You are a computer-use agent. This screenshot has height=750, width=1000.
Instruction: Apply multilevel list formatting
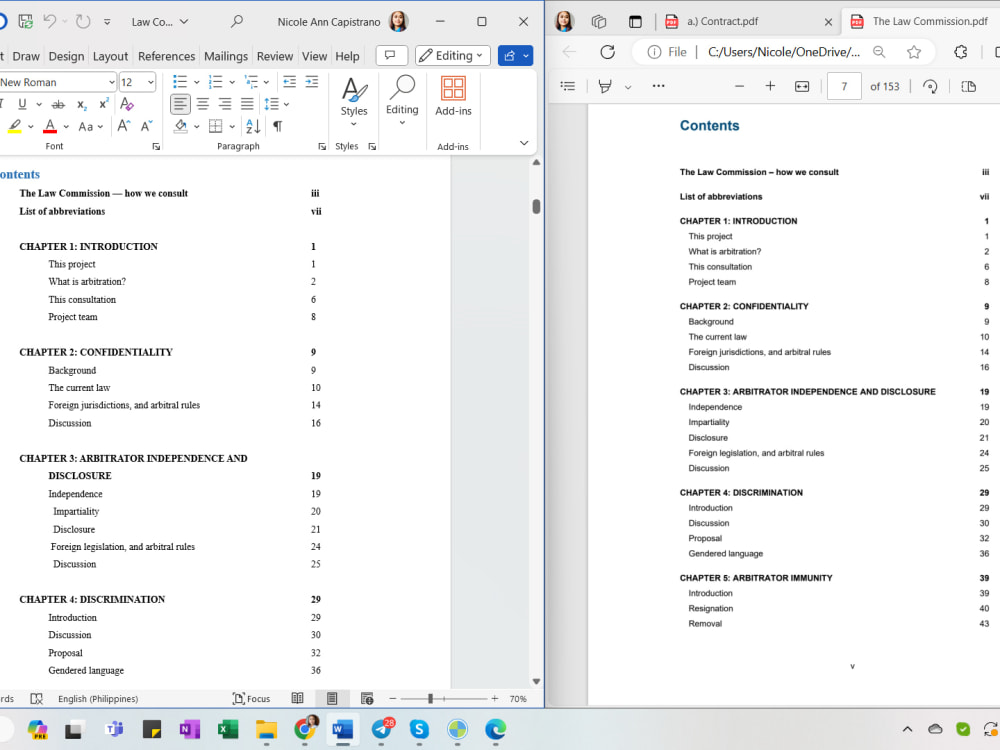pyautogui.click(x=251, y=82)
